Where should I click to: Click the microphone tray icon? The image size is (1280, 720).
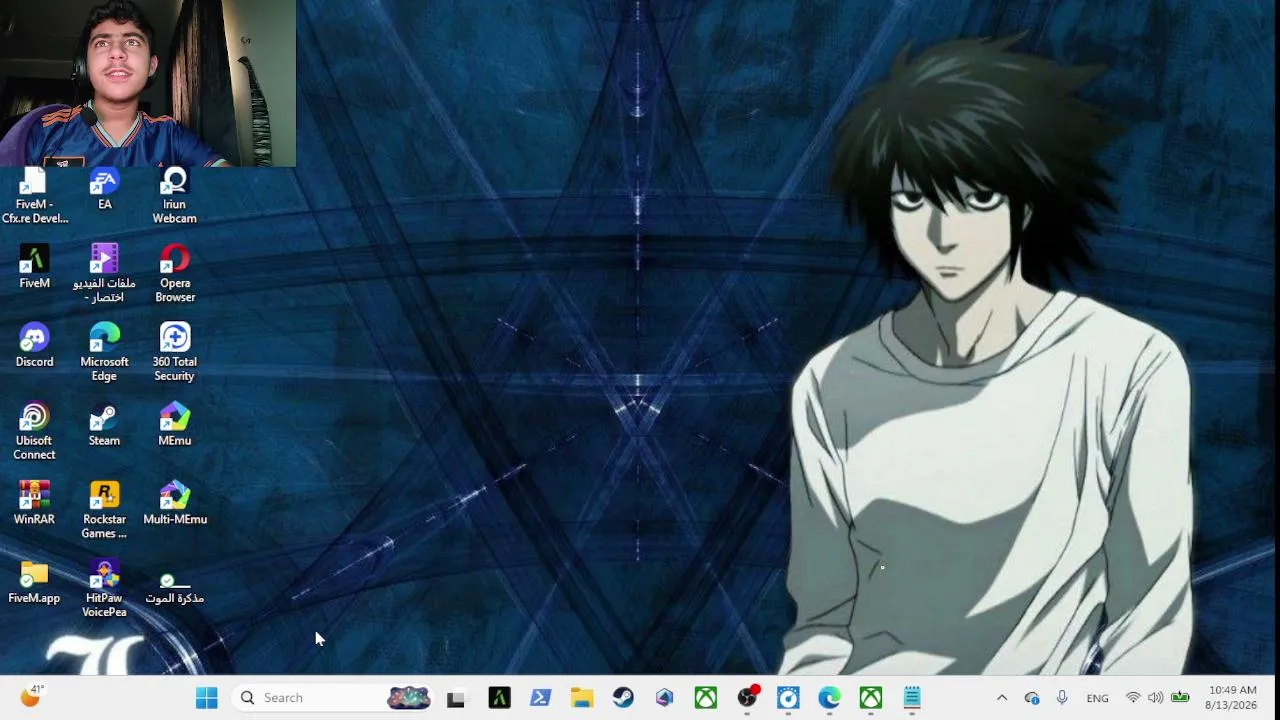tap(1062, 698)
